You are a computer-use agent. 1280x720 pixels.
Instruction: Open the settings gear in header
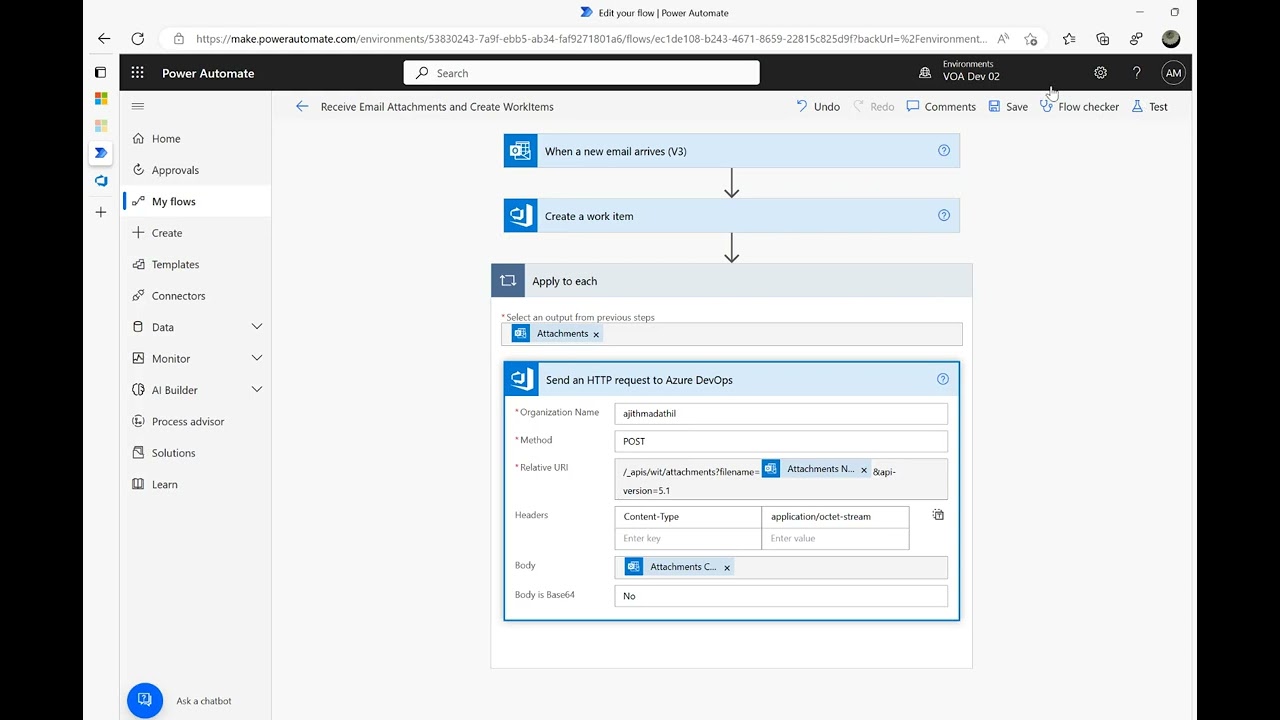[1100, 73]
